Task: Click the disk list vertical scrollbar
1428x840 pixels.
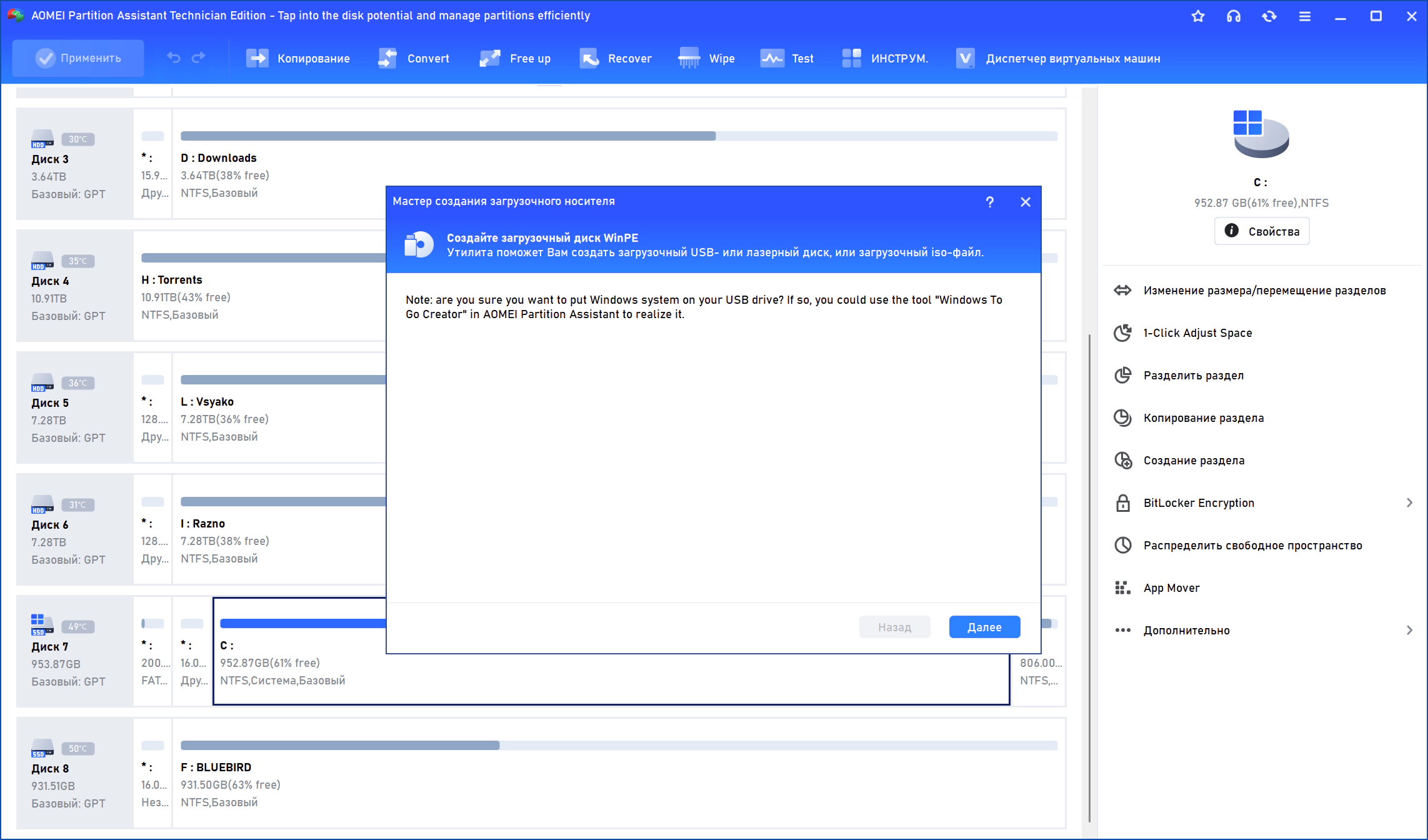Action: click(1089, 578)
